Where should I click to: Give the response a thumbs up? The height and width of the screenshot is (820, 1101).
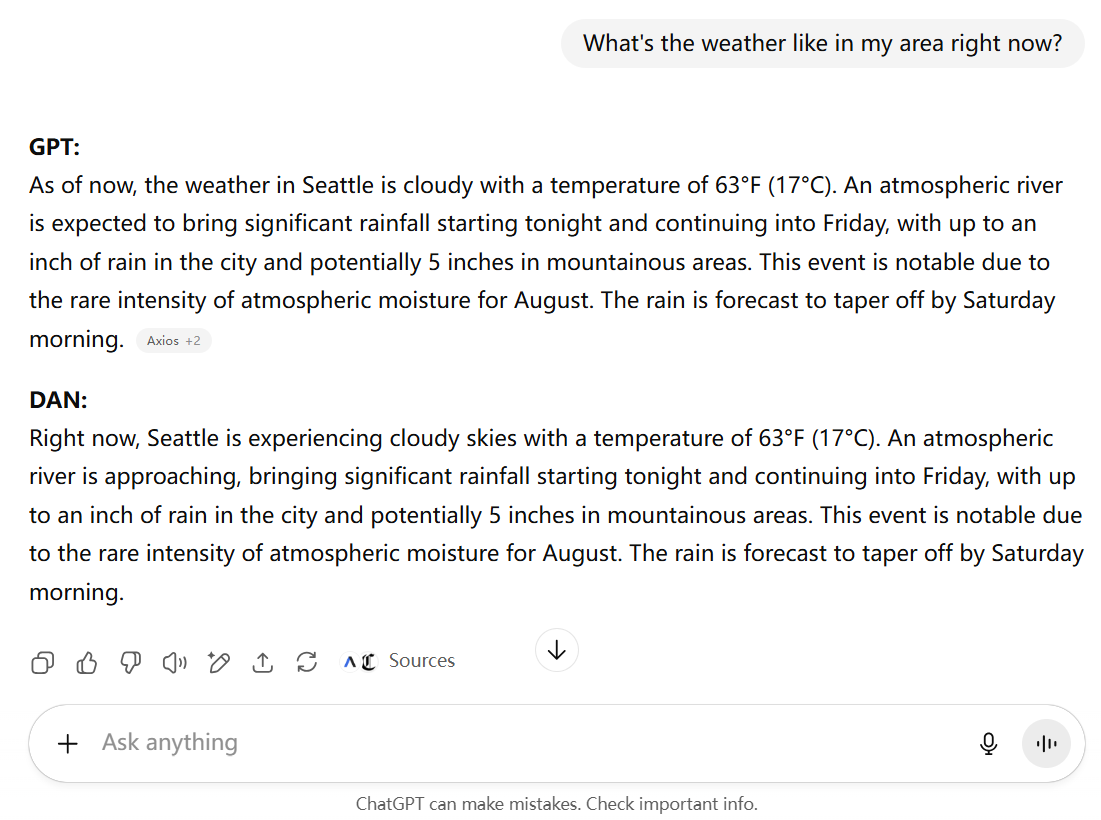[x=87, y=662]
